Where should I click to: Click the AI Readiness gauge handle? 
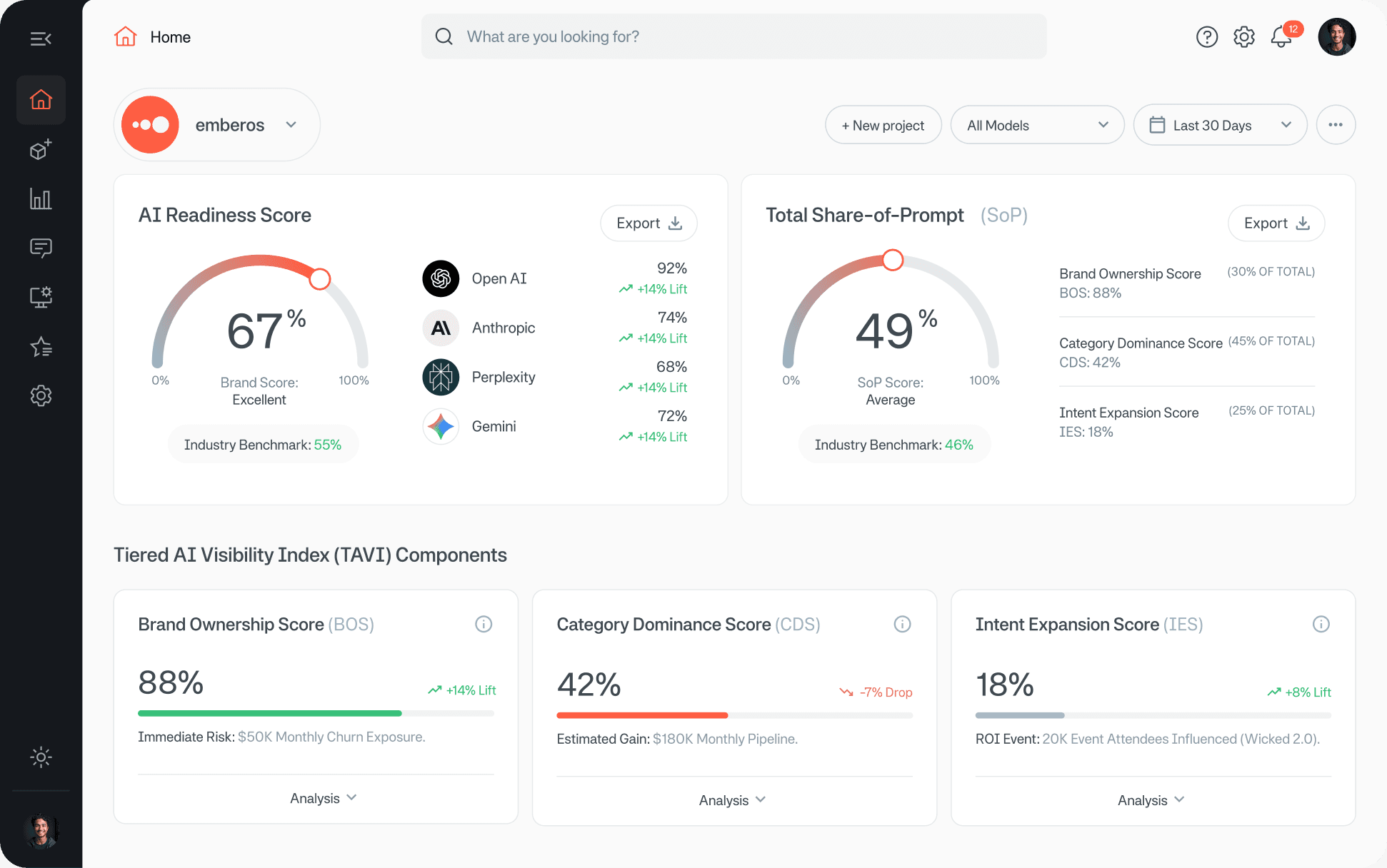(320, 279)
